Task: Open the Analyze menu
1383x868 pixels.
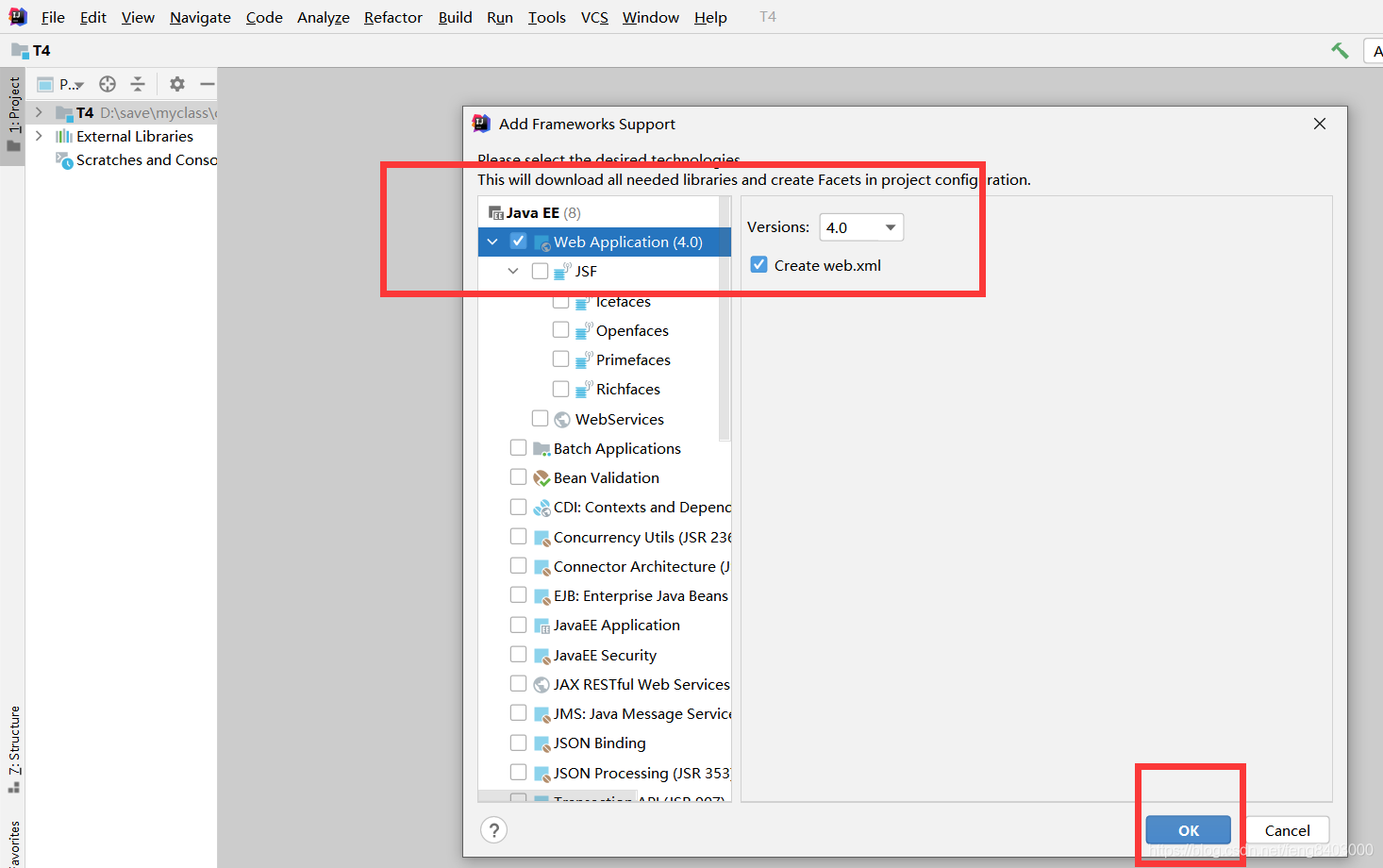Action: coord(324,17)
